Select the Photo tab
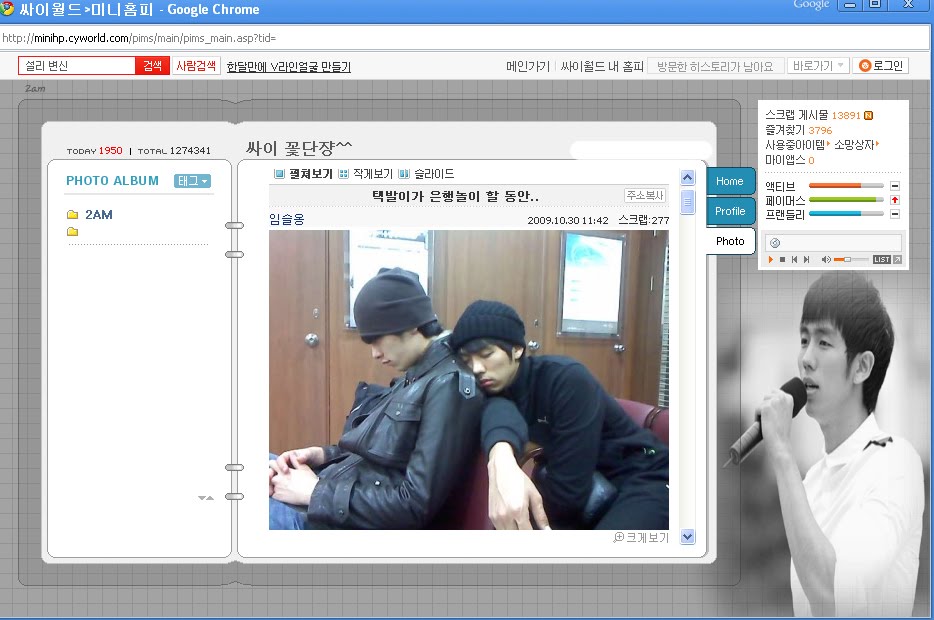 tap(730, 241)
